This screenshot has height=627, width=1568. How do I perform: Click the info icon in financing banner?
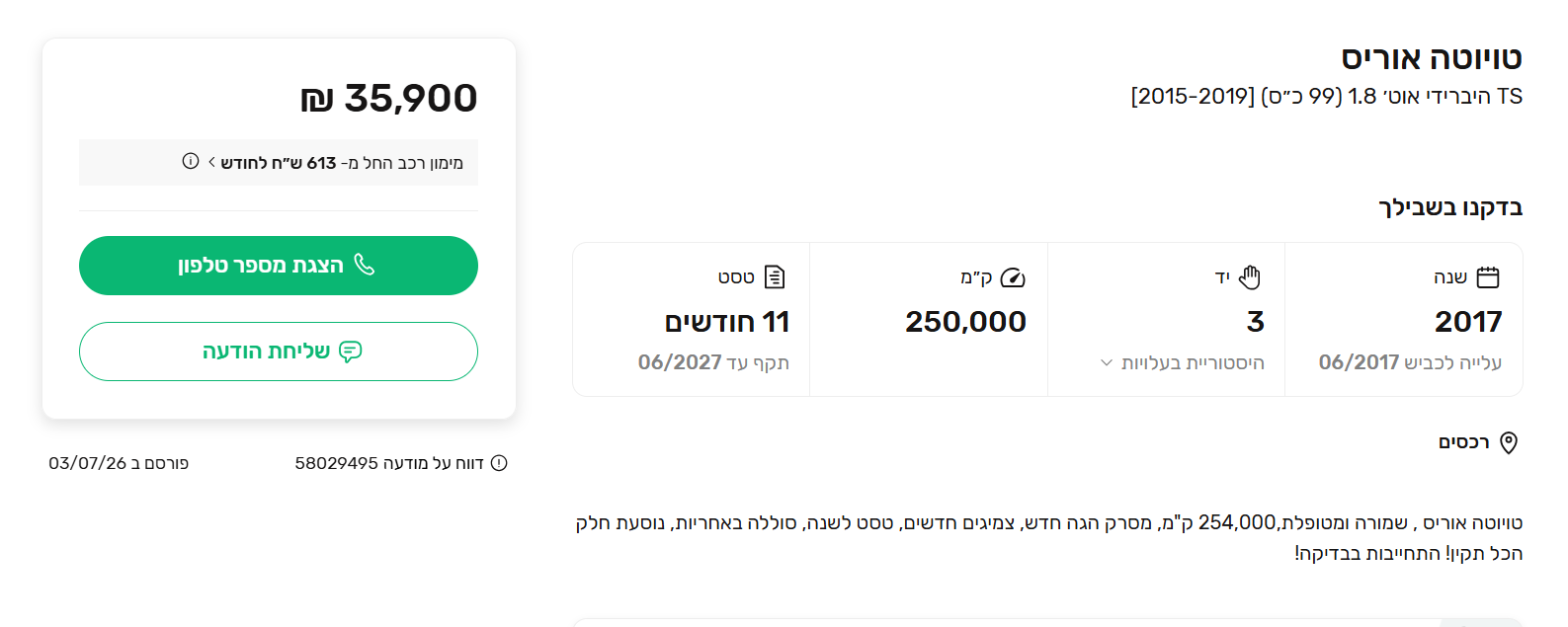tap(191, 161)
